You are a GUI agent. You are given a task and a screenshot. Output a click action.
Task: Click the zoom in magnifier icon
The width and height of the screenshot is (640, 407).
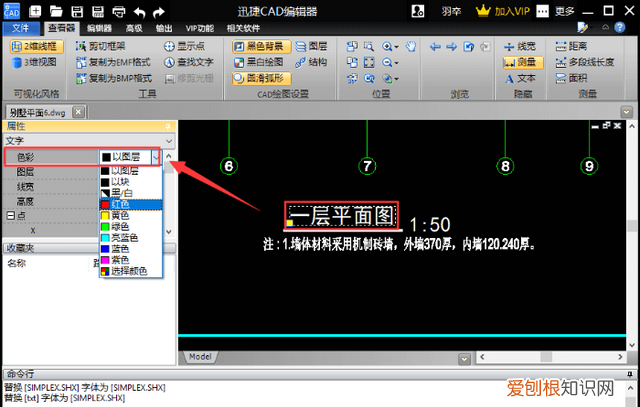[x=387, y=47]
